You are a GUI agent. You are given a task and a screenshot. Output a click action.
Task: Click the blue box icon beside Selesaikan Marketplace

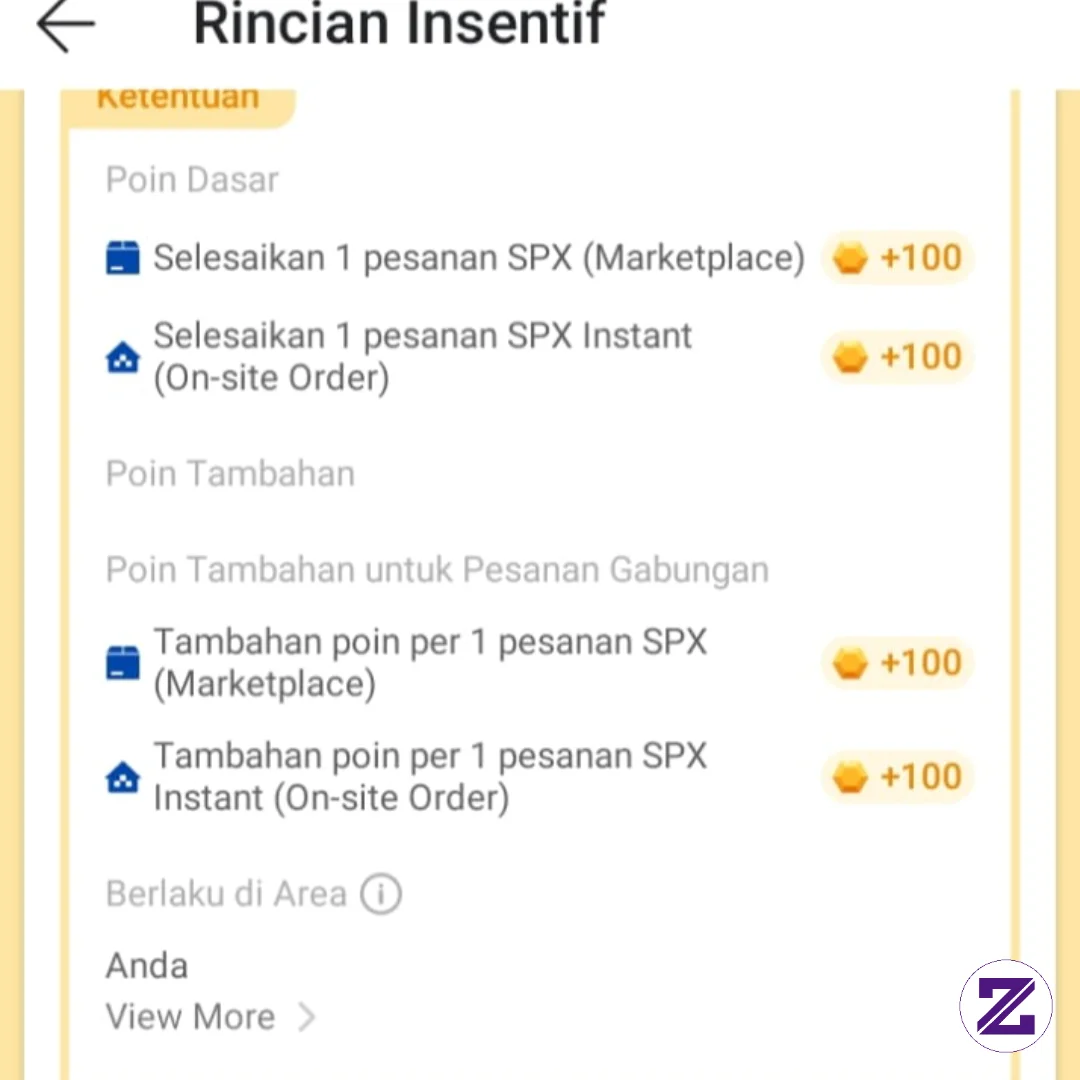(x=123, y=258)
